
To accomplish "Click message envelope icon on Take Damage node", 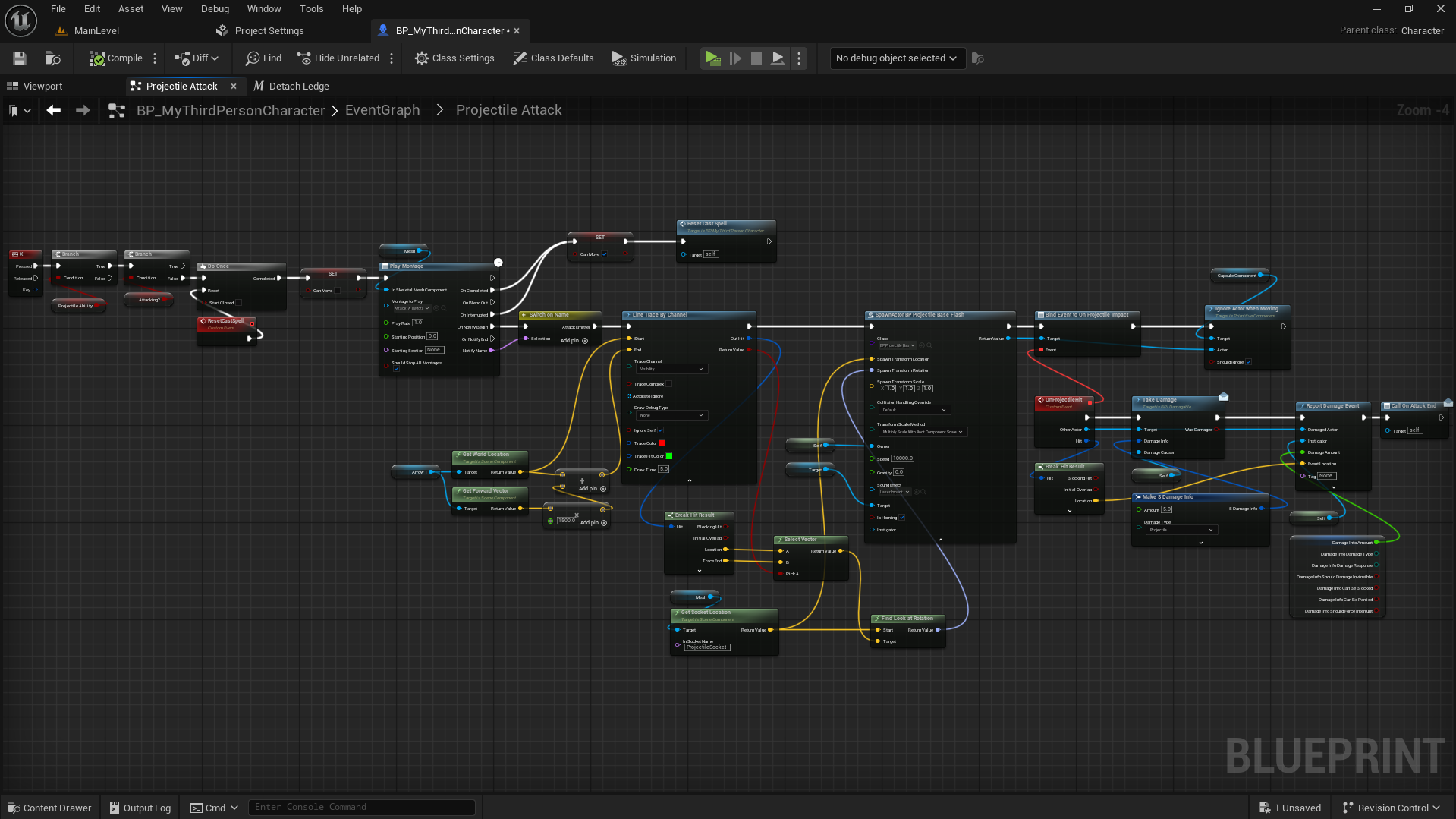I will [1223, 396].
